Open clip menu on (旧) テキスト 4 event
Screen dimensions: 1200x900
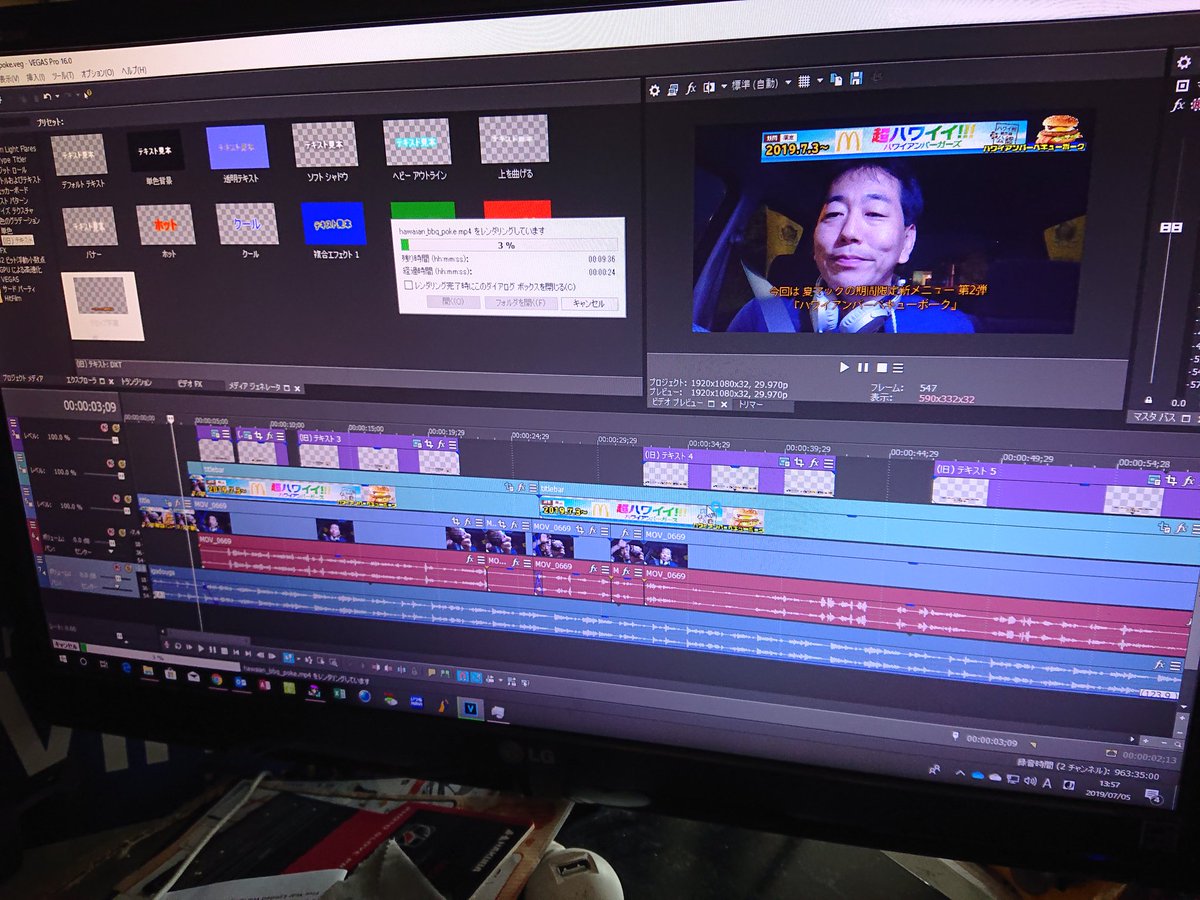point(829,464)
